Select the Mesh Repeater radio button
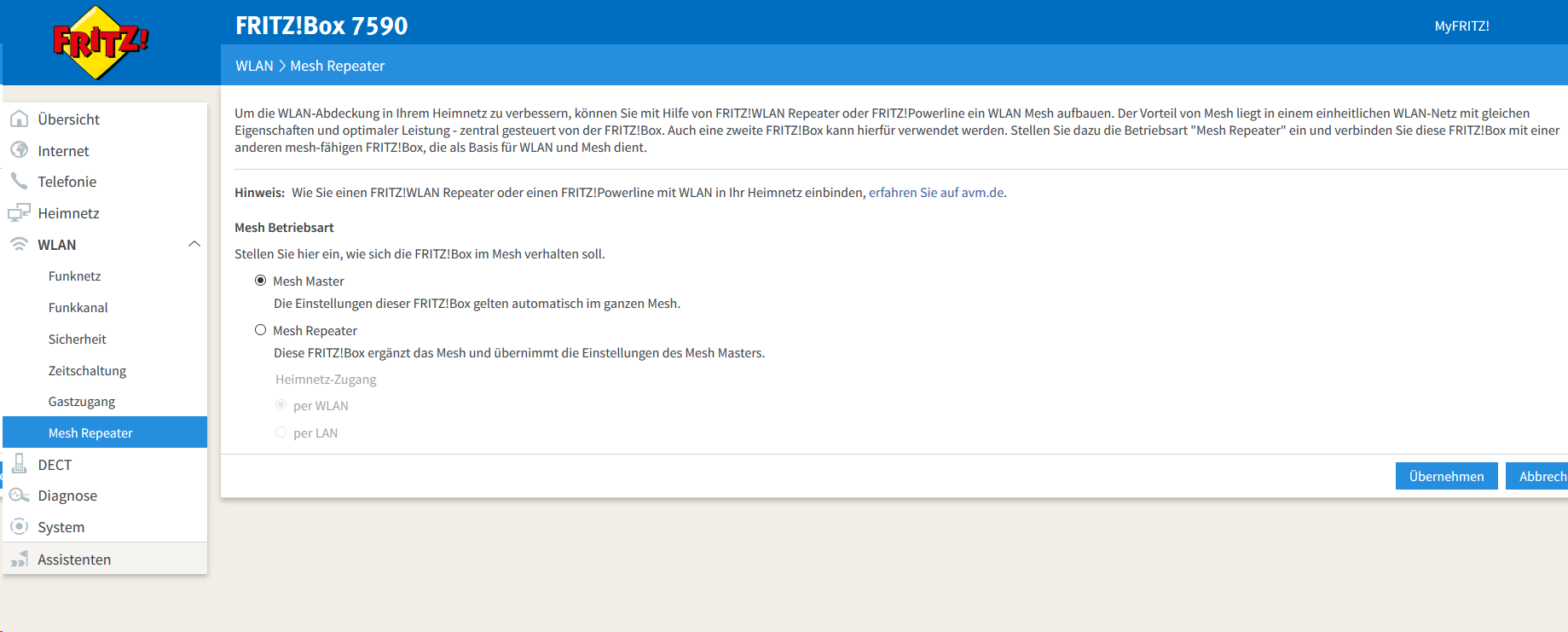1568x632 pixels. (261, 330)
